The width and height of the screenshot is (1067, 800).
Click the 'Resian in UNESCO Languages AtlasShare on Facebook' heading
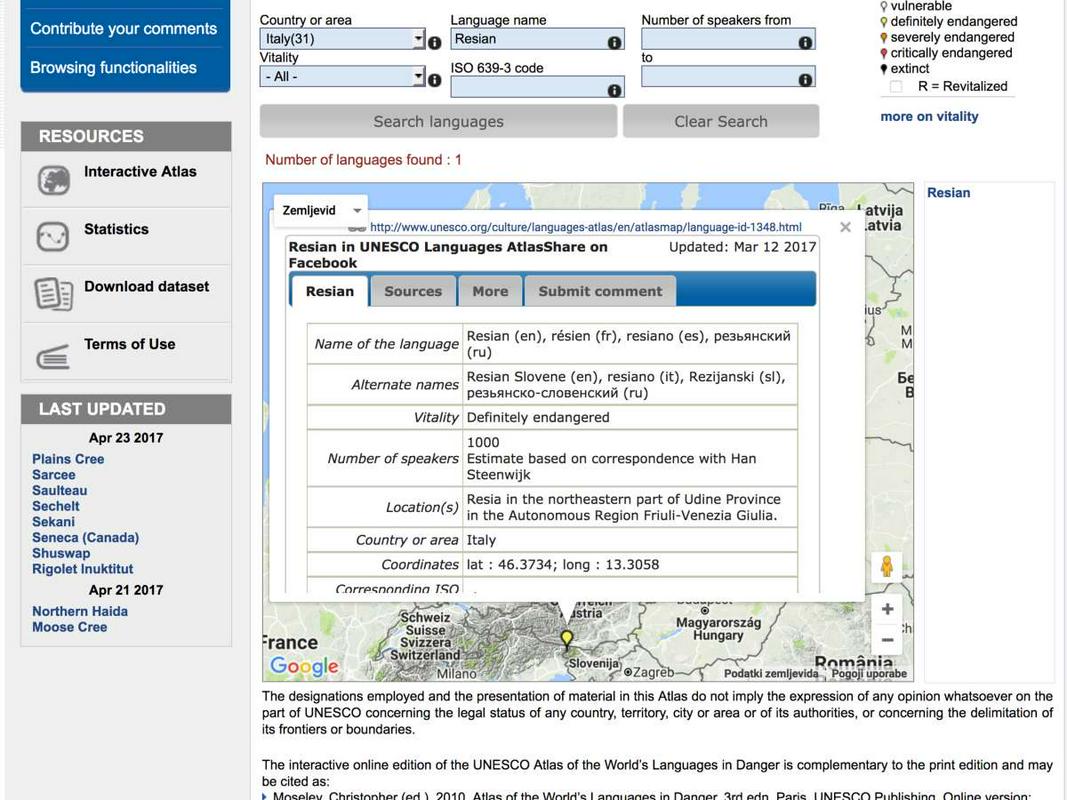click(x=448, y=255)
